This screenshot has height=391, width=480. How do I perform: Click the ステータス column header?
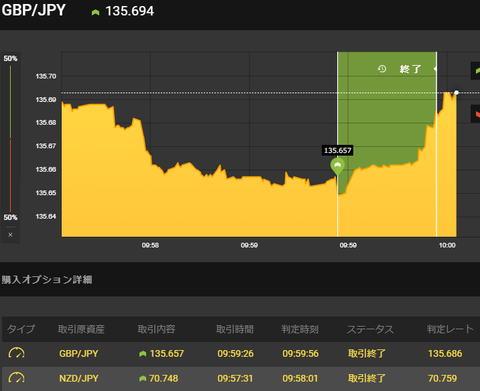[370, 329]
